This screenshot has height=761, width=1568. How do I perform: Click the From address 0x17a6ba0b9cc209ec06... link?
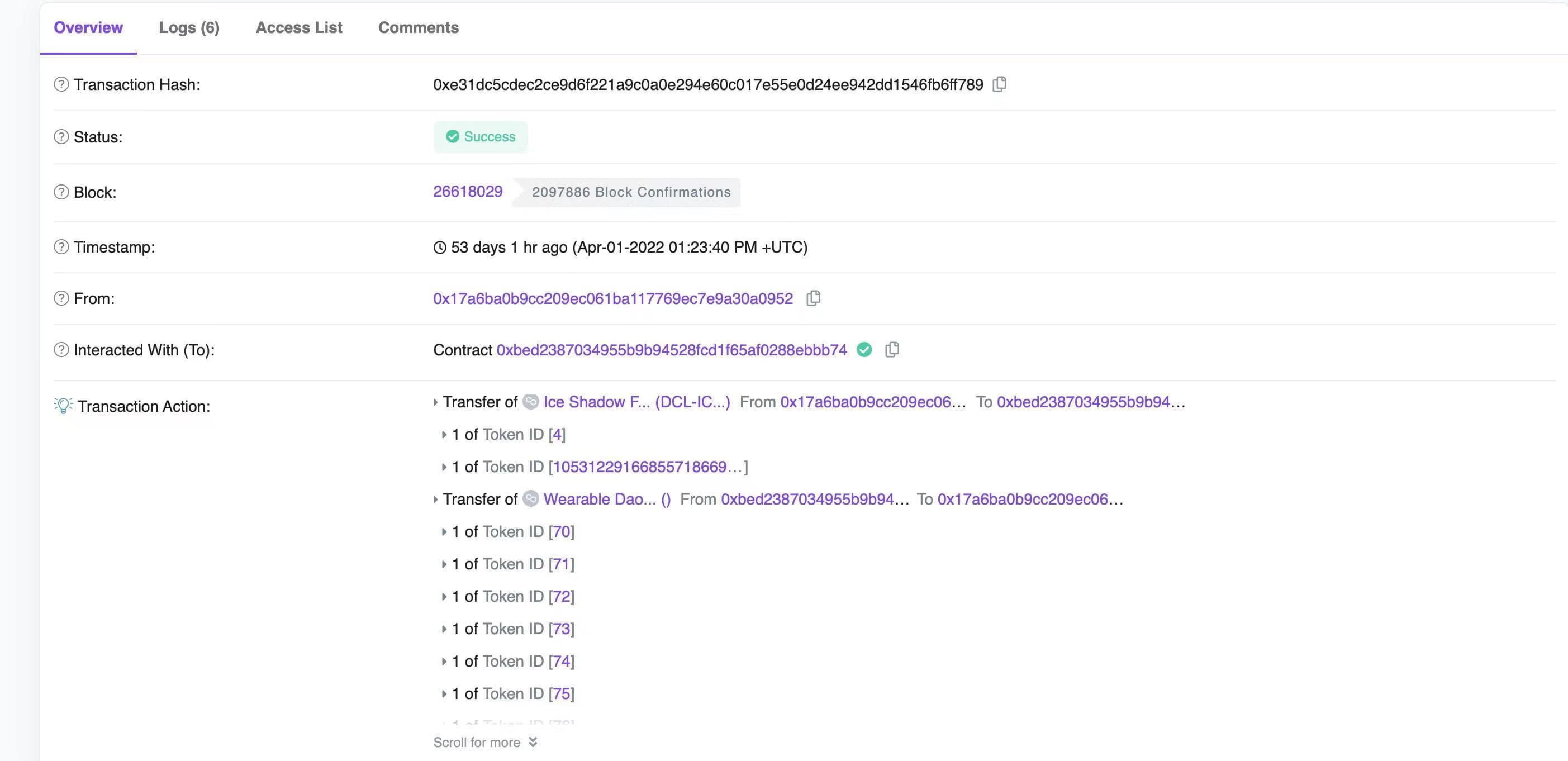click(613, 298)
